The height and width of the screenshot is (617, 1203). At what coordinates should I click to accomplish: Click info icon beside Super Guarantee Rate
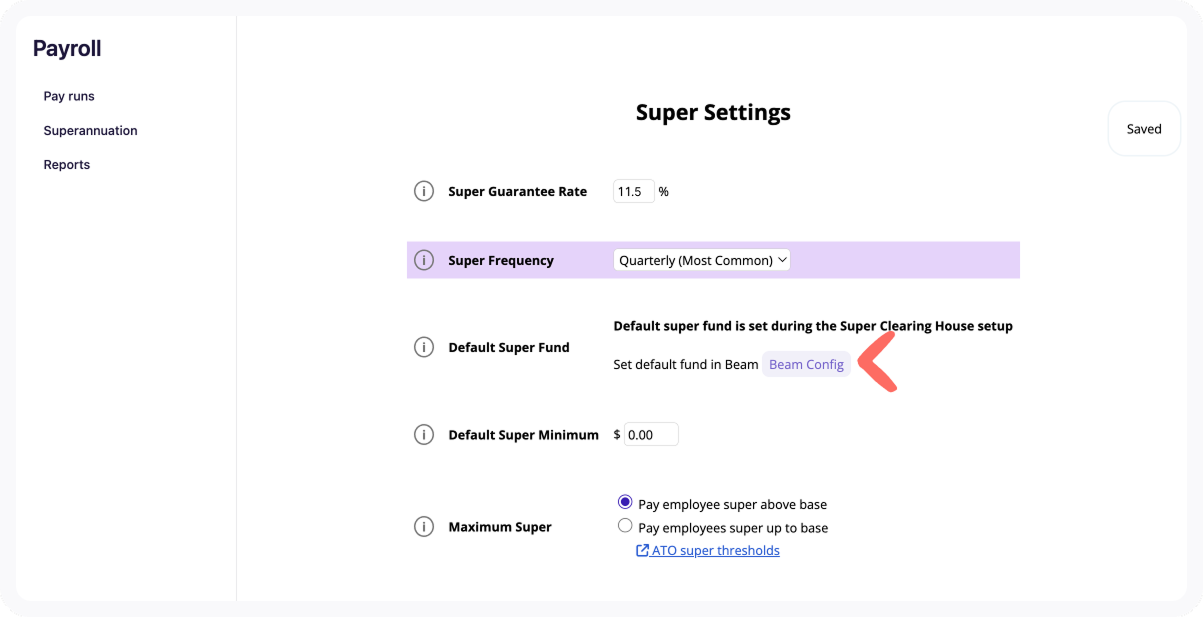[424, 191]
